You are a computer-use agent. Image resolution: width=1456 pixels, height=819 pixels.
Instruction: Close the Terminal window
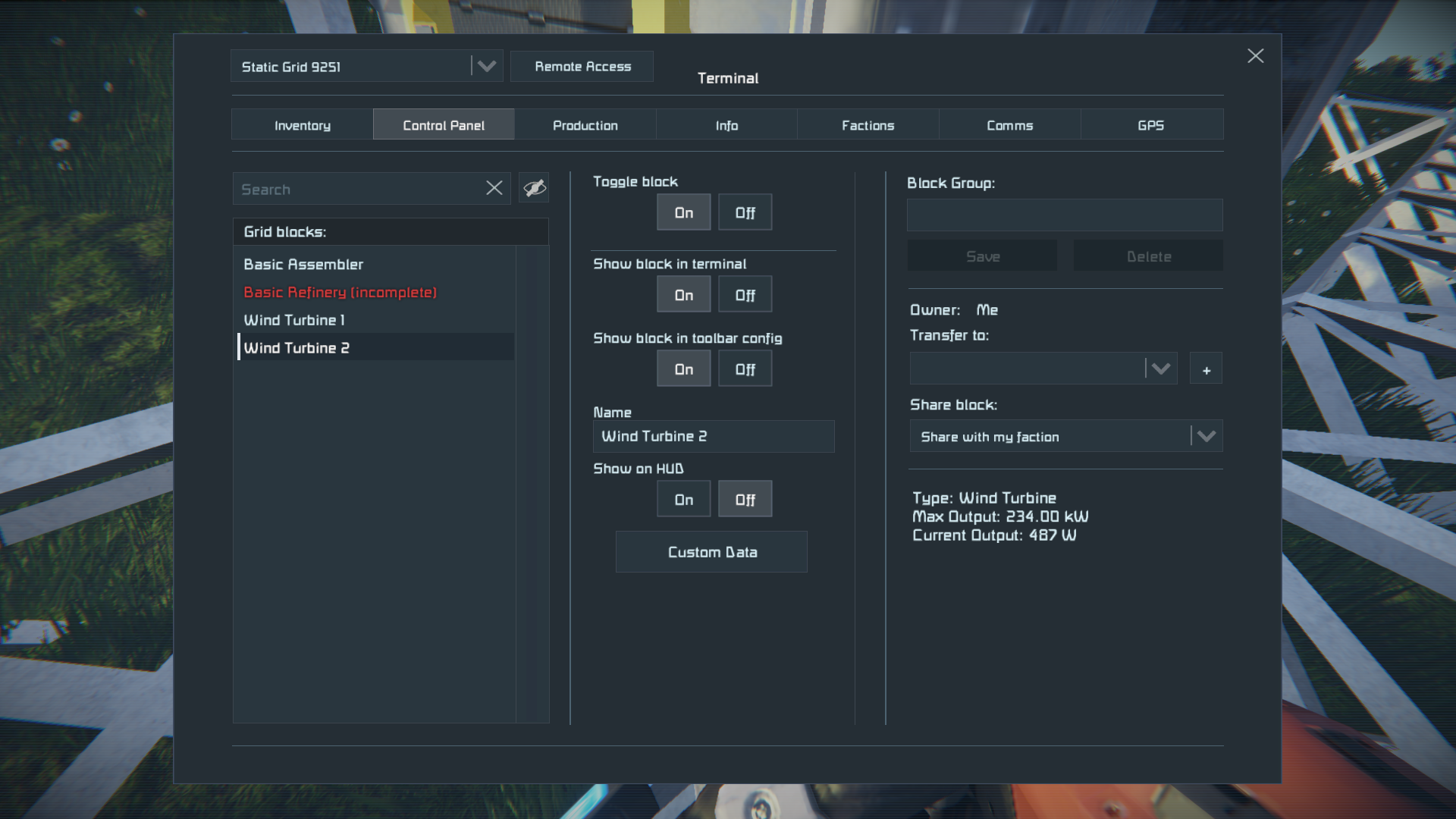pyautogui.click(x=1255, y=56)
